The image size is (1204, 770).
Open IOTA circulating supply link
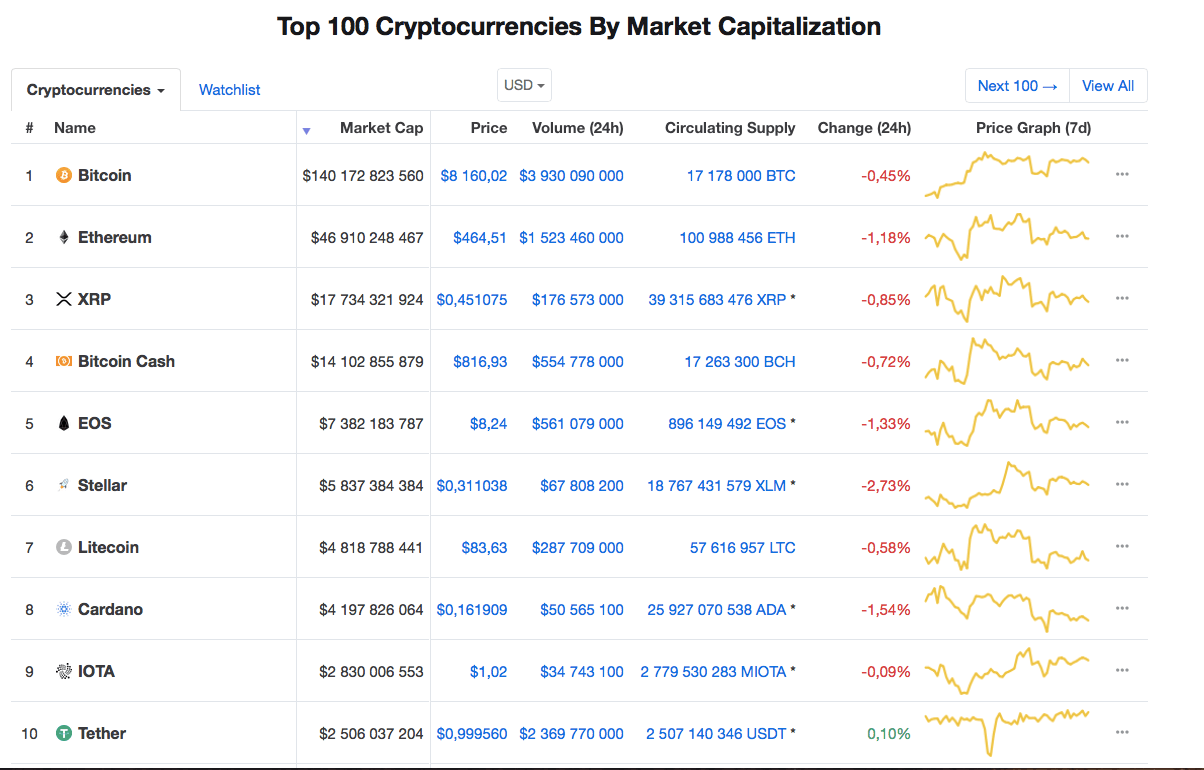713,671
